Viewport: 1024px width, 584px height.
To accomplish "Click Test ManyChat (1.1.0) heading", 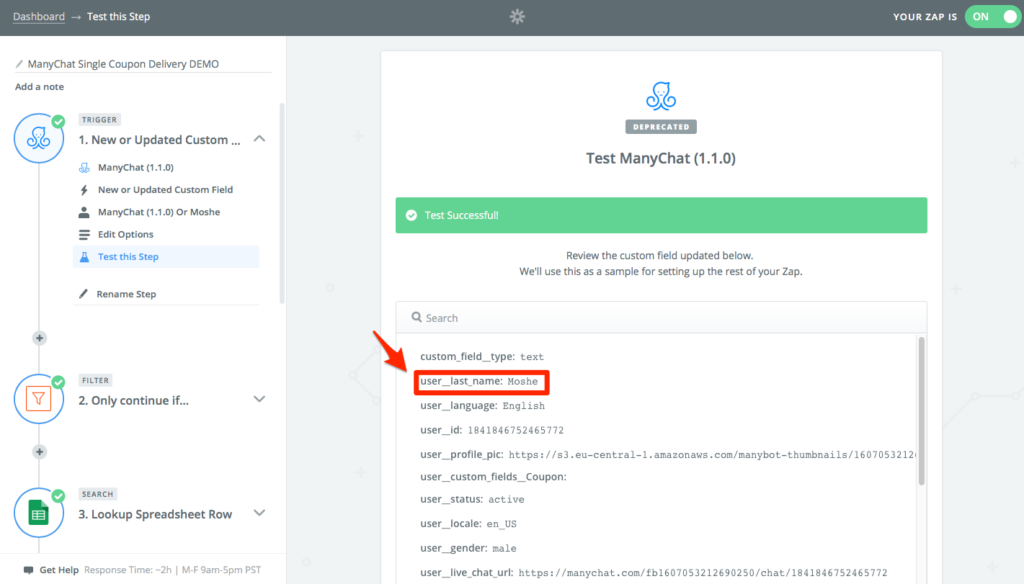I will point(661,158).
